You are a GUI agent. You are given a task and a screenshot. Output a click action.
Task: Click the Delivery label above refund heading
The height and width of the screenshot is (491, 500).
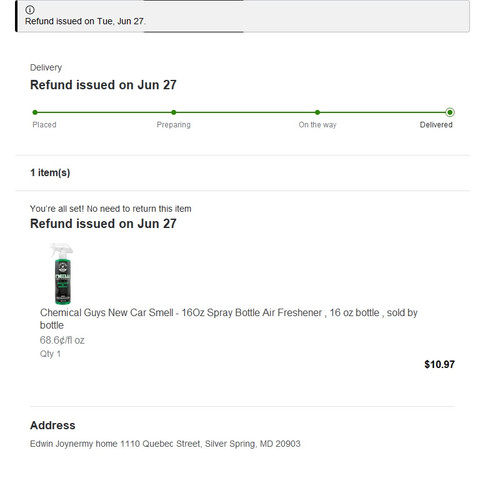[46, 68]
